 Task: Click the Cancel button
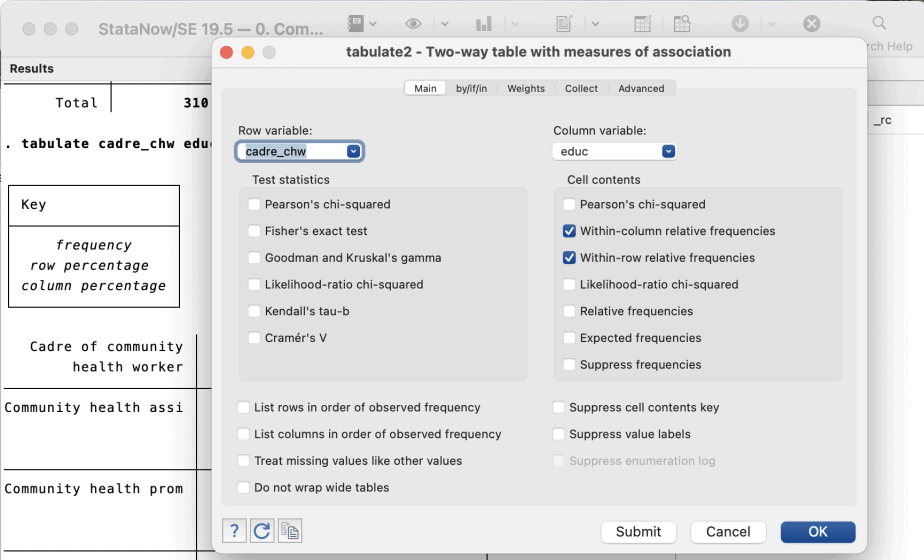[x=728, y=532]
